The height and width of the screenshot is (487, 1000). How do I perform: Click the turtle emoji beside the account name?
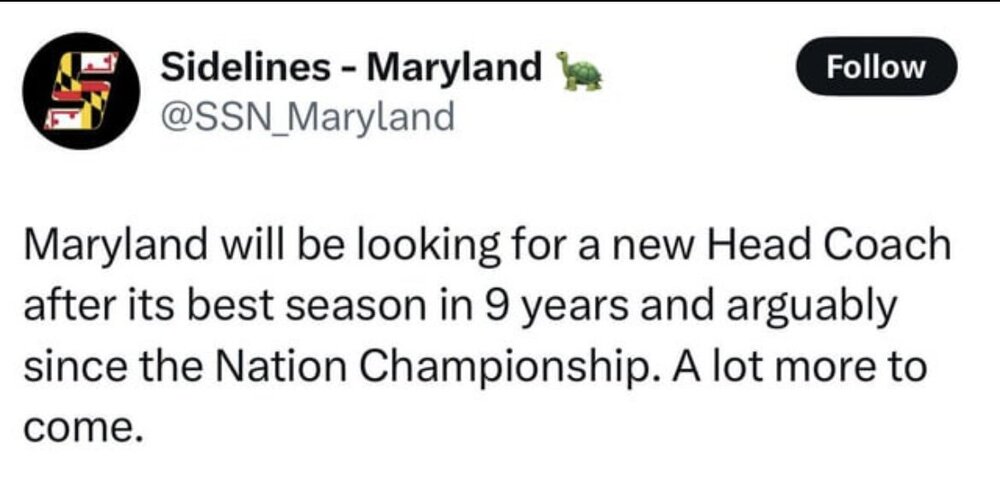click(580, 70)
